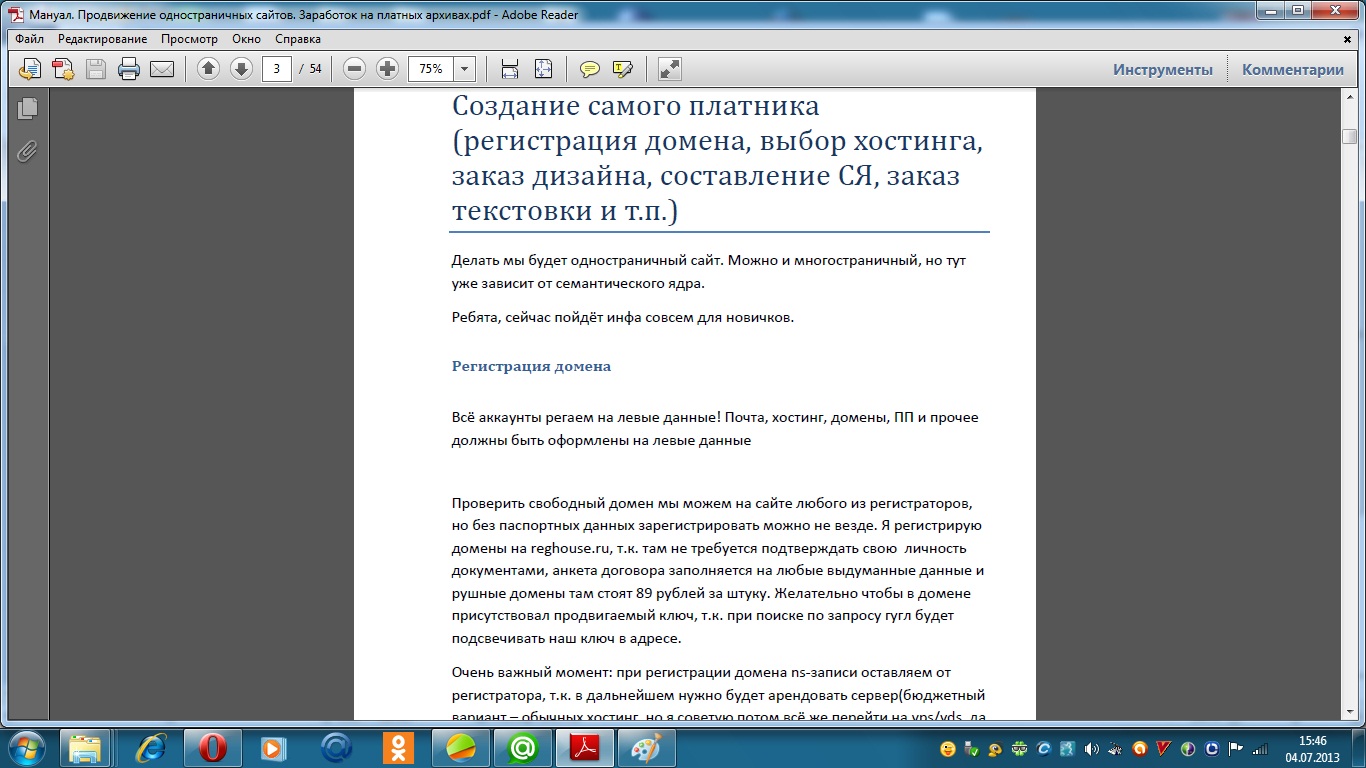Select fit one full page icon
The image size is (1366, 768).
(x=543, y=69)
